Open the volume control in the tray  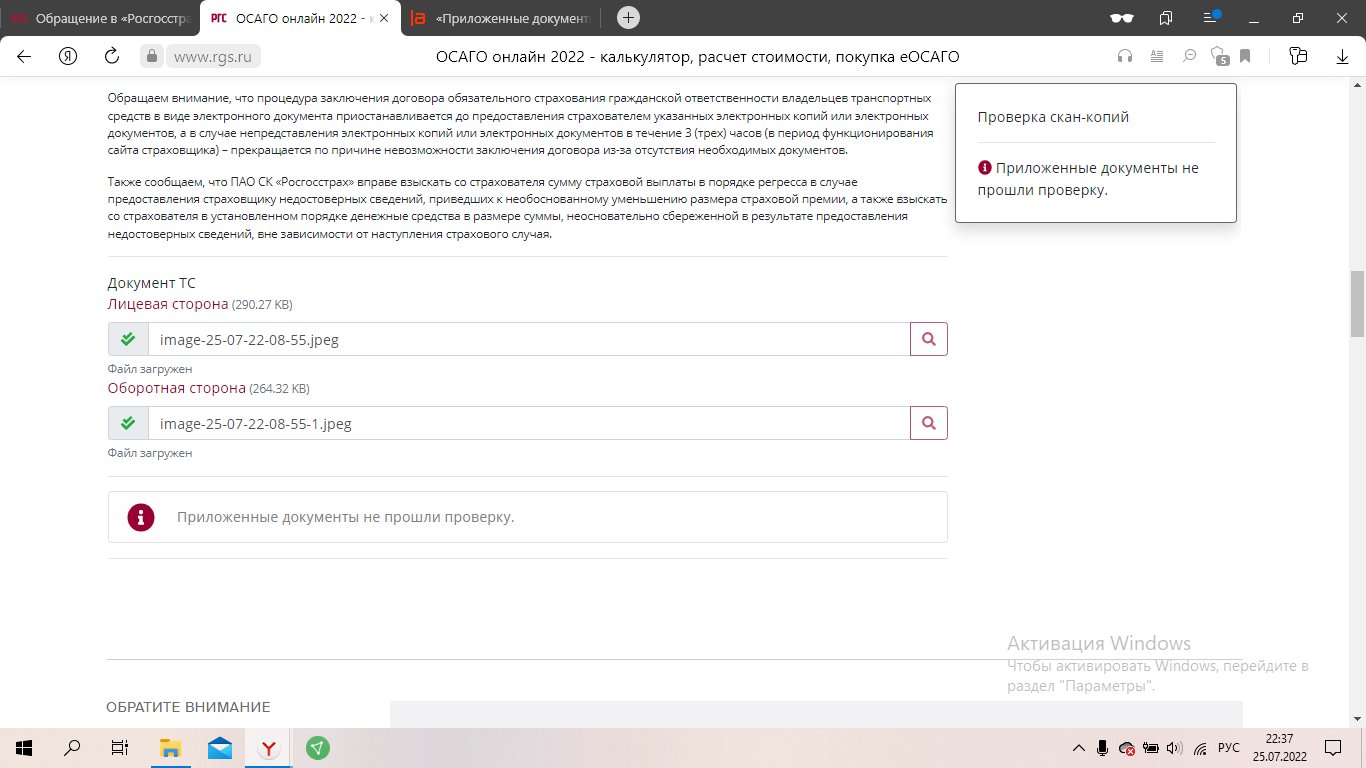(x=1175, y=747)
